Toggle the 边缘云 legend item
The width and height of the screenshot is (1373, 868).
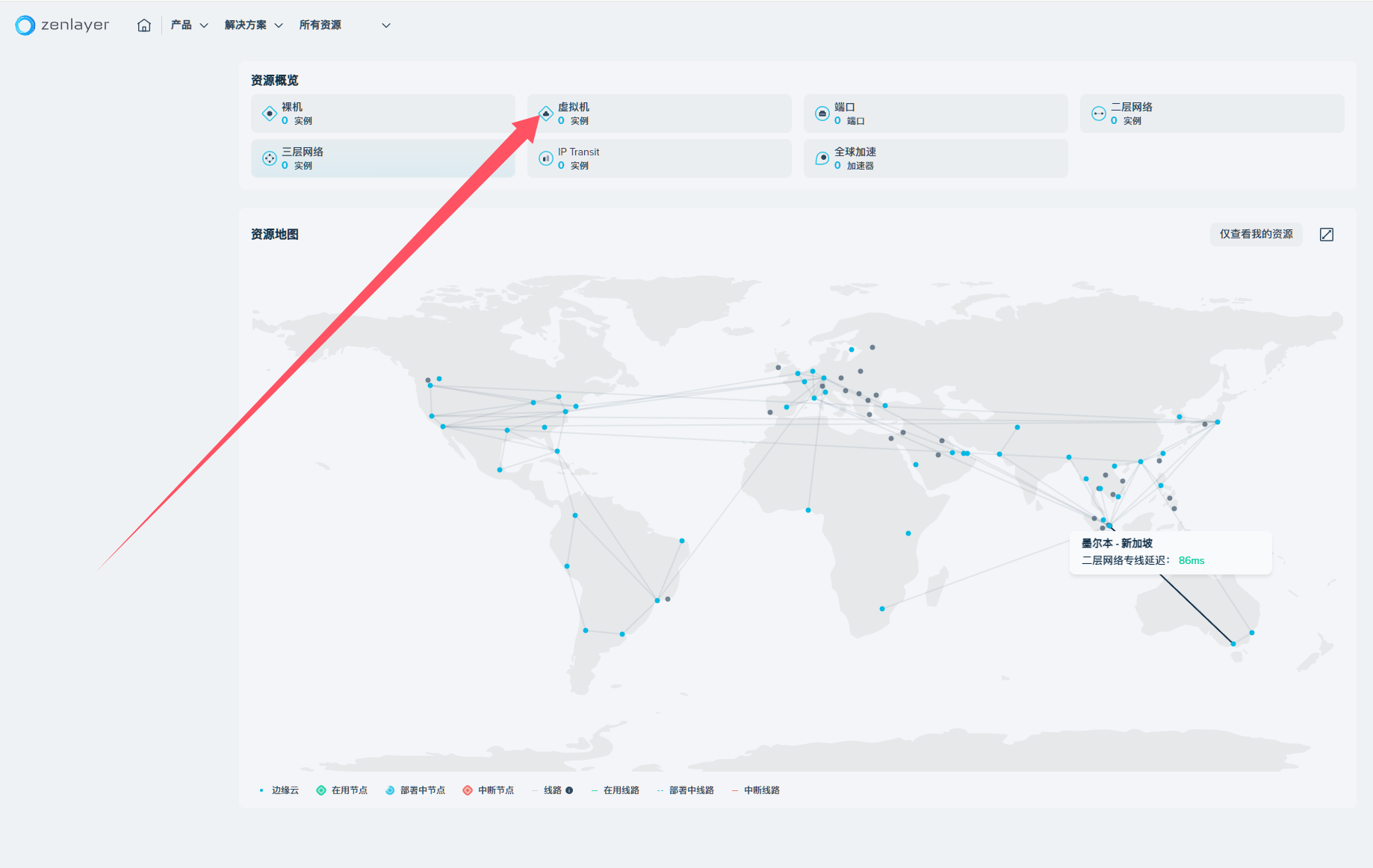279,790
